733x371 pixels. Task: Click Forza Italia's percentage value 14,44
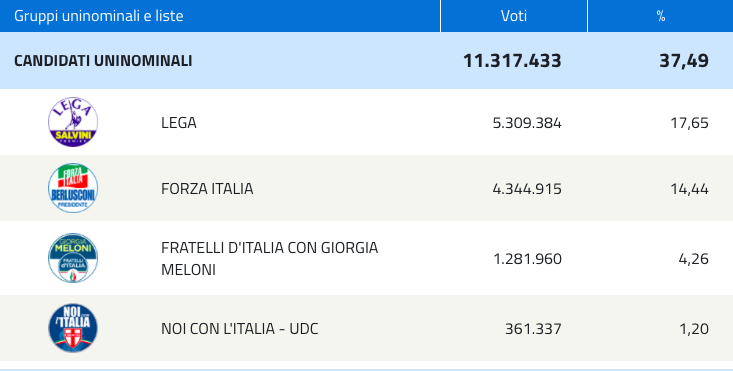pos(690,189)
